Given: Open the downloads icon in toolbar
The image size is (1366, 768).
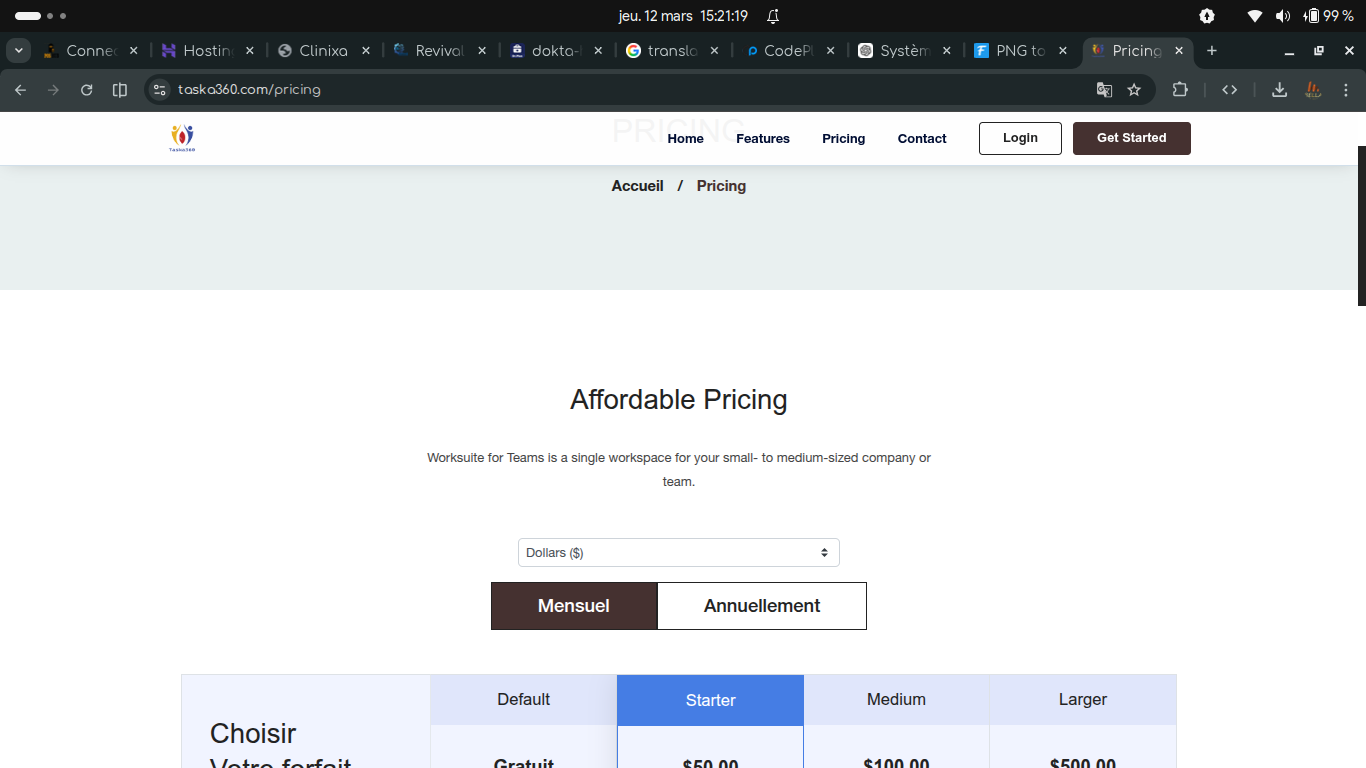Looking at the screenshot, I should (1279, 90).
